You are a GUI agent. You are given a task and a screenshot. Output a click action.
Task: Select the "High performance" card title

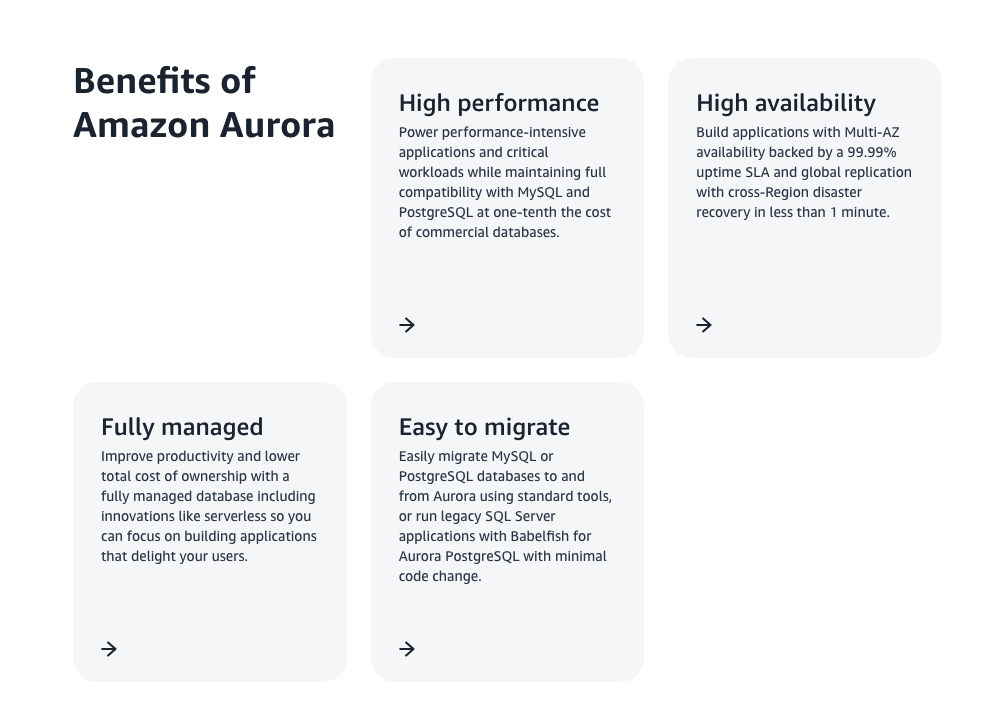pyautogui.click(x=498, y=103)
